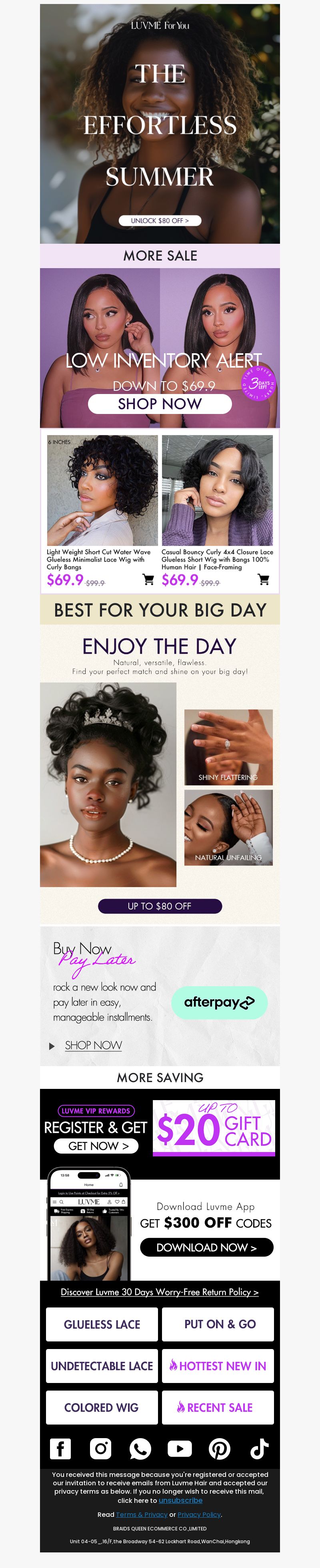Viewport: 320px width, 1568px height.
Task: Add Bouncy Curly wig to cart
Action: [x=263, y=579]
